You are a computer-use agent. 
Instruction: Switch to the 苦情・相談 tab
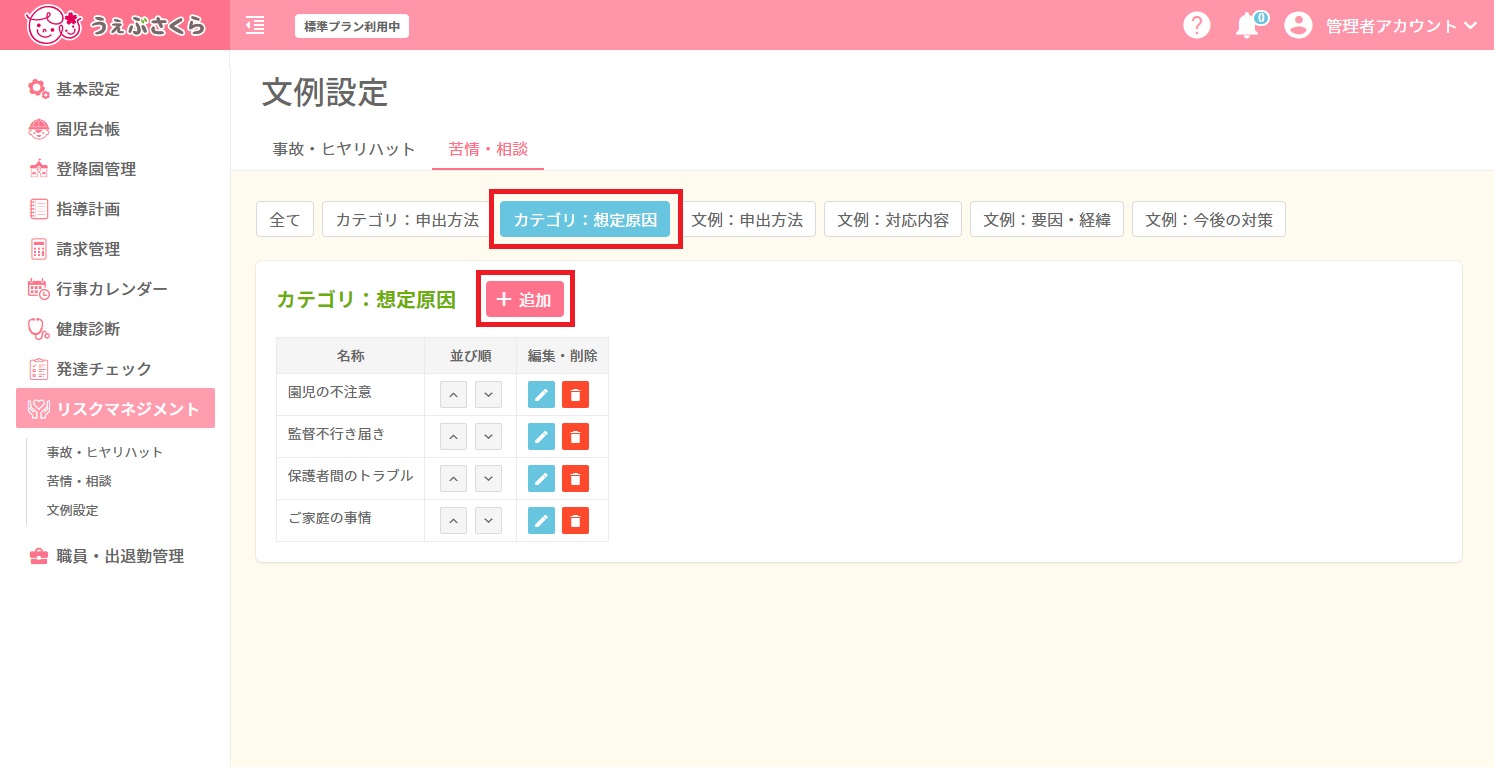click(x=488, y=149)
